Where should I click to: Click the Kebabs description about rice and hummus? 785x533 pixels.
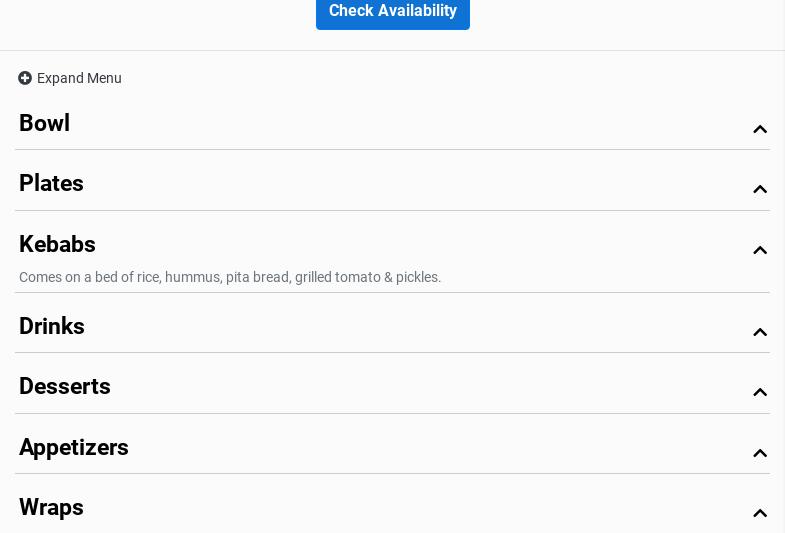click(x=230, y=277)
